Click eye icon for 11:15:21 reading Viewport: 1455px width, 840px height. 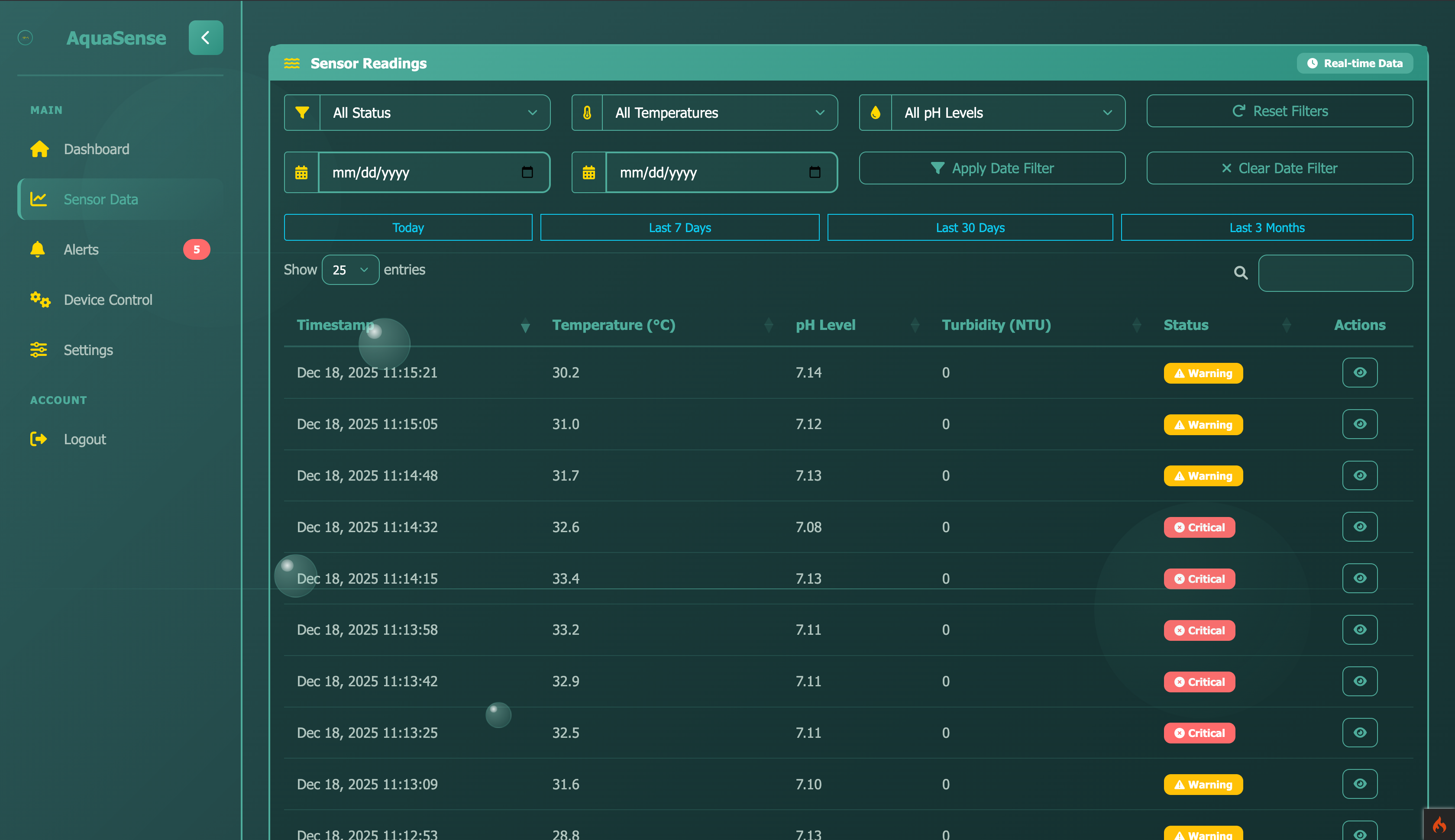click(1359, 373)
